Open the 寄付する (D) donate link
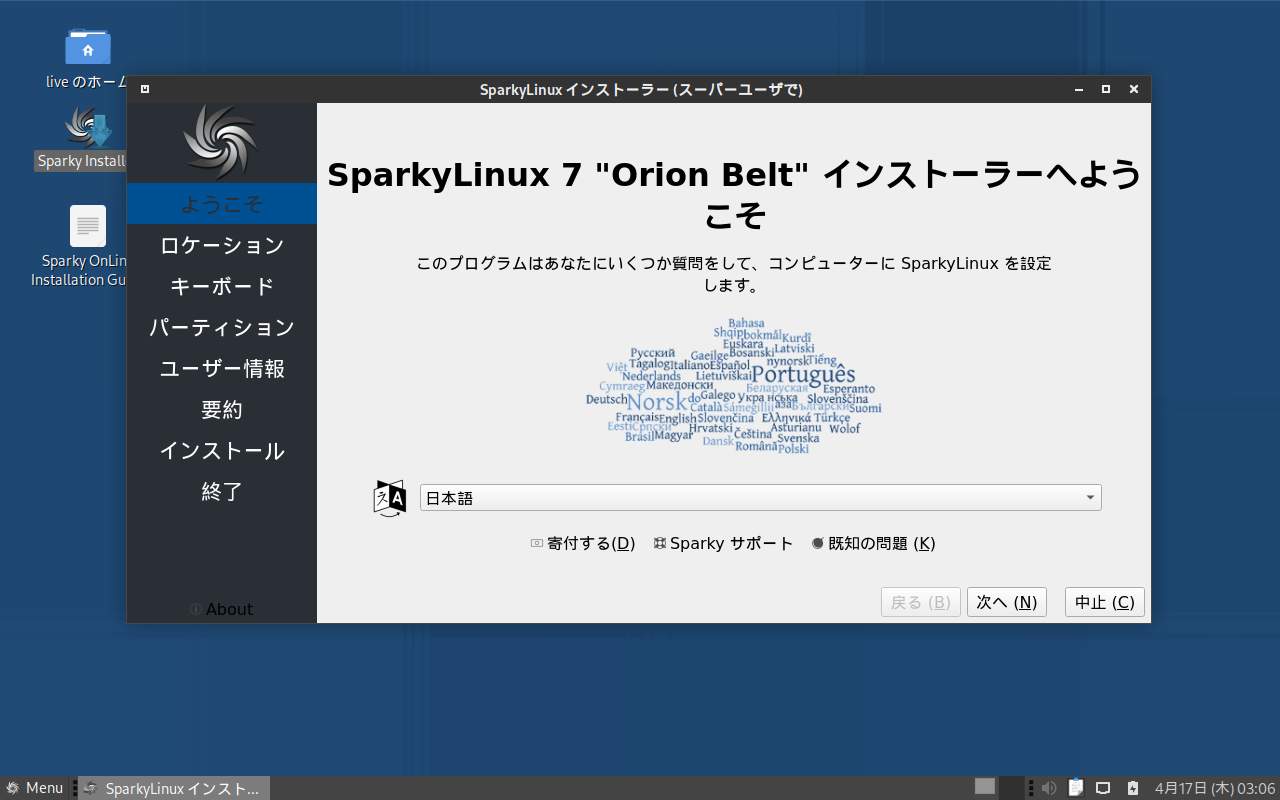The height and width of the screenshot is (800, 1280). (x=583, y=543)
